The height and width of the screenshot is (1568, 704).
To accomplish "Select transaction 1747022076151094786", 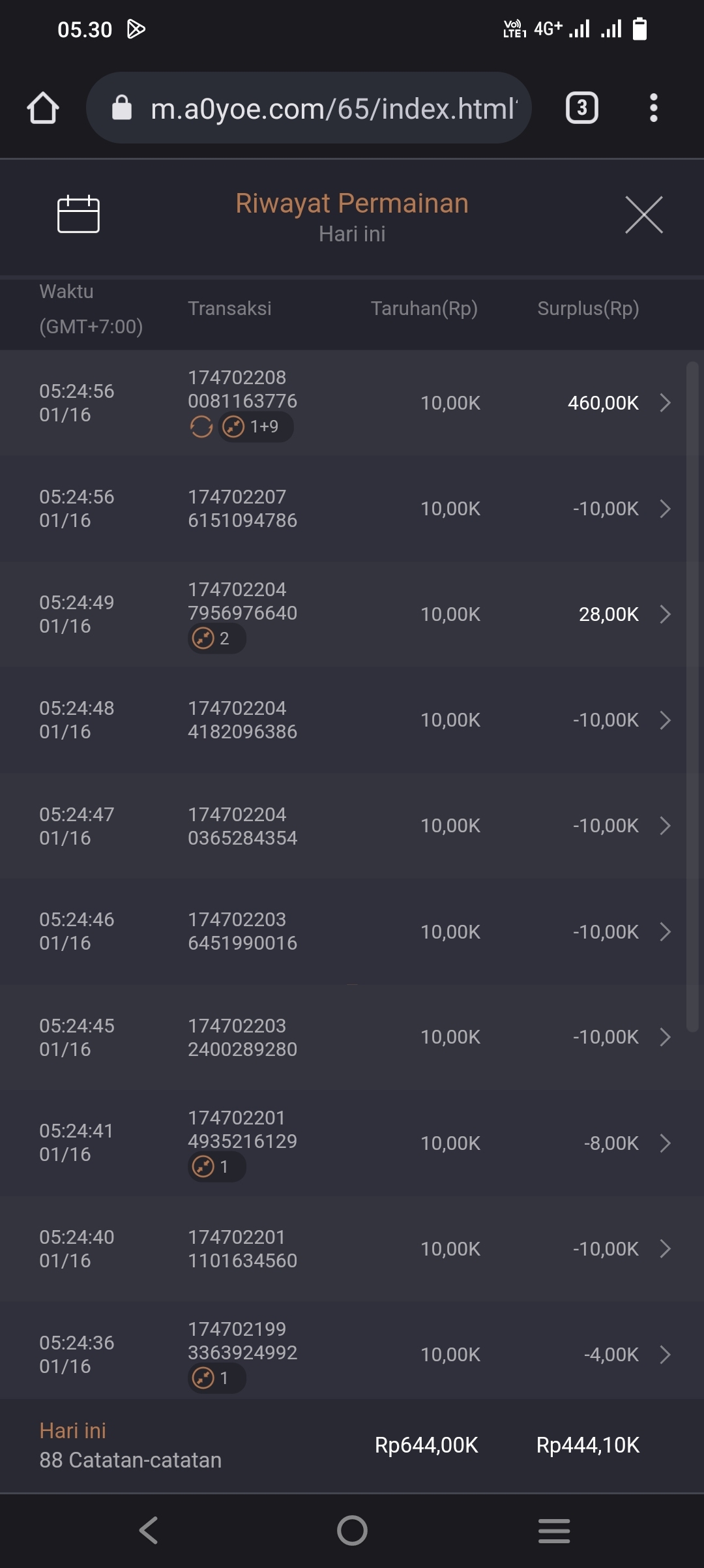I will coord(242,509).
